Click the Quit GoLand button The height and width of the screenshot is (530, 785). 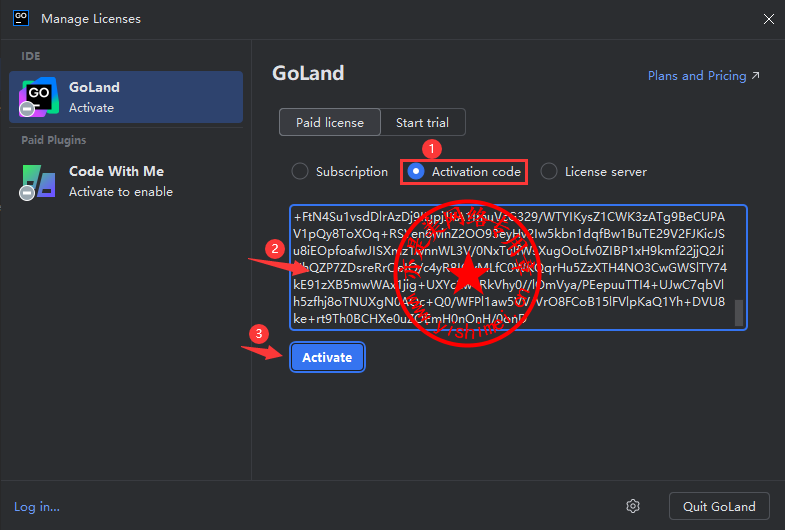[719, 506]
